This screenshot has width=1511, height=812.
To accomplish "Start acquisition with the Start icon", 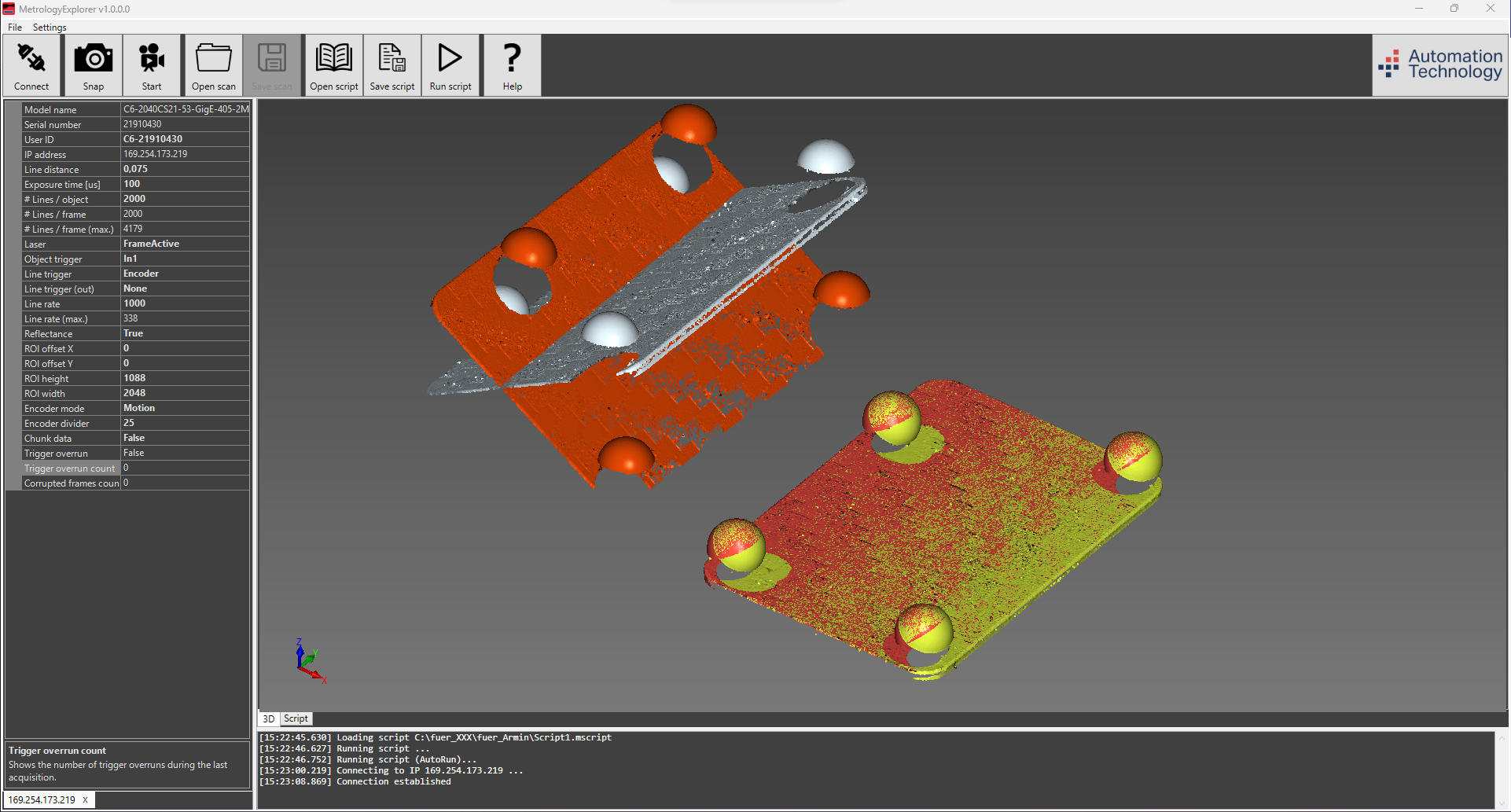I will pos(152,66).
